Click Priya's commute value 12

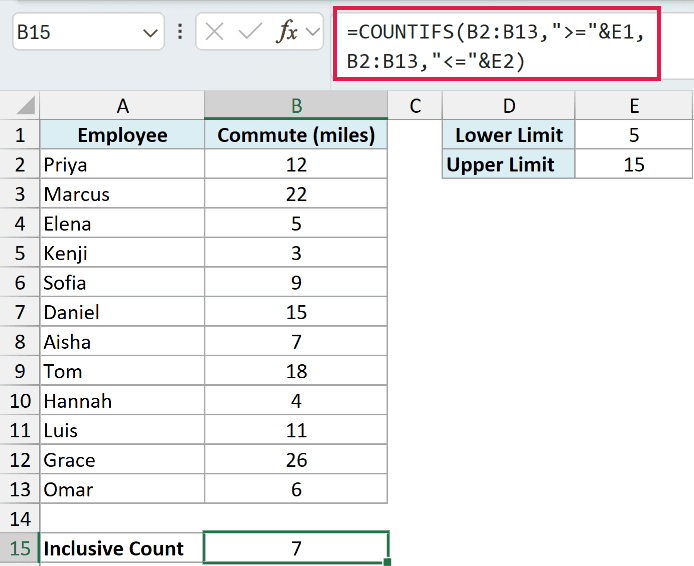296,164
